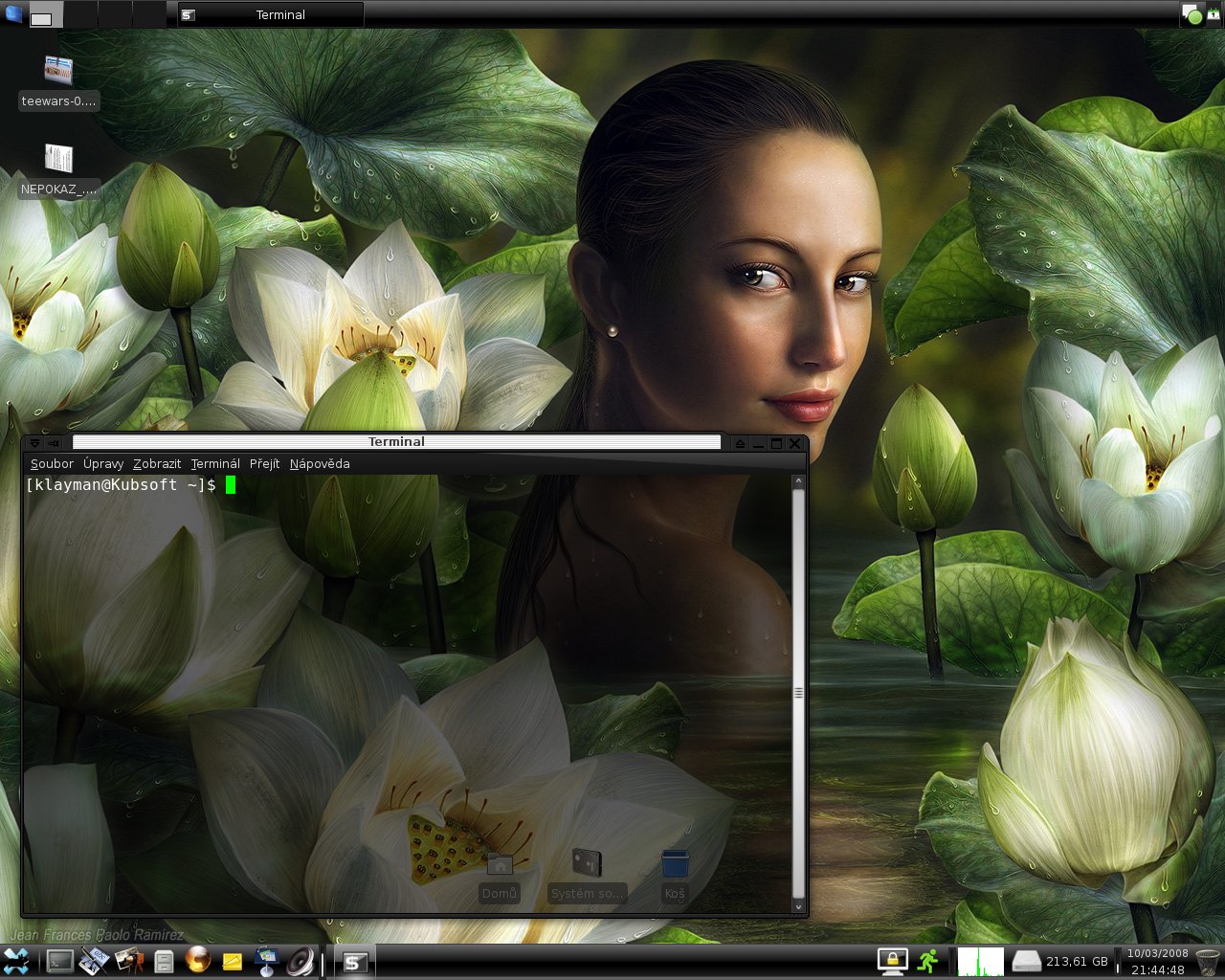Open the Zobrazit menu
This screenshot has width=1225, height=980.
[157, 463]
